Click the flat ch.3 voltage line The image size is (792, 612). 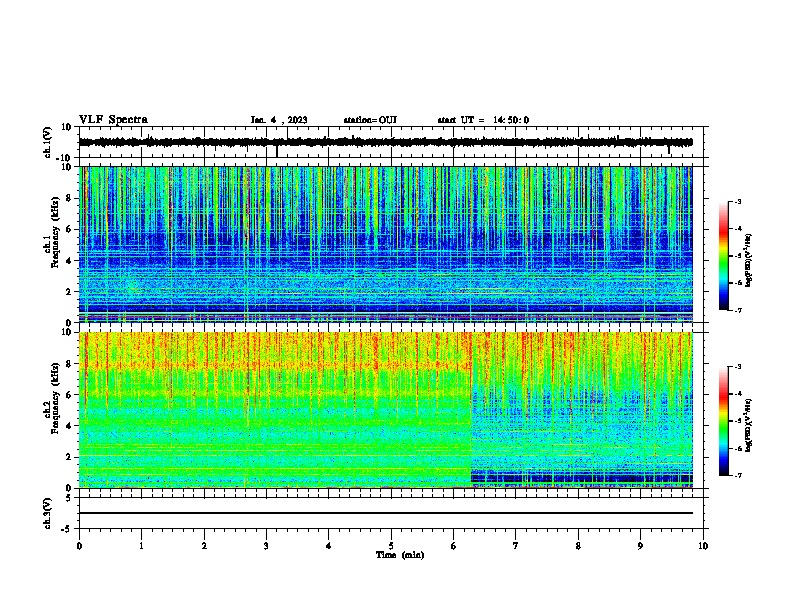click(385, 513)
